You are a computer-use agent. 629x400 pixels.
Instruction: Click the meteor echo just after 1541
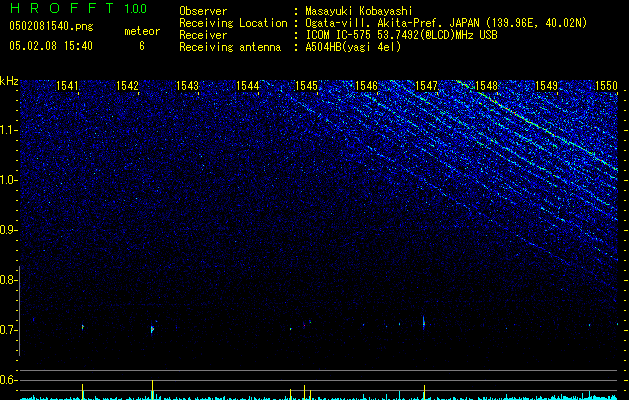coord(83,327)
